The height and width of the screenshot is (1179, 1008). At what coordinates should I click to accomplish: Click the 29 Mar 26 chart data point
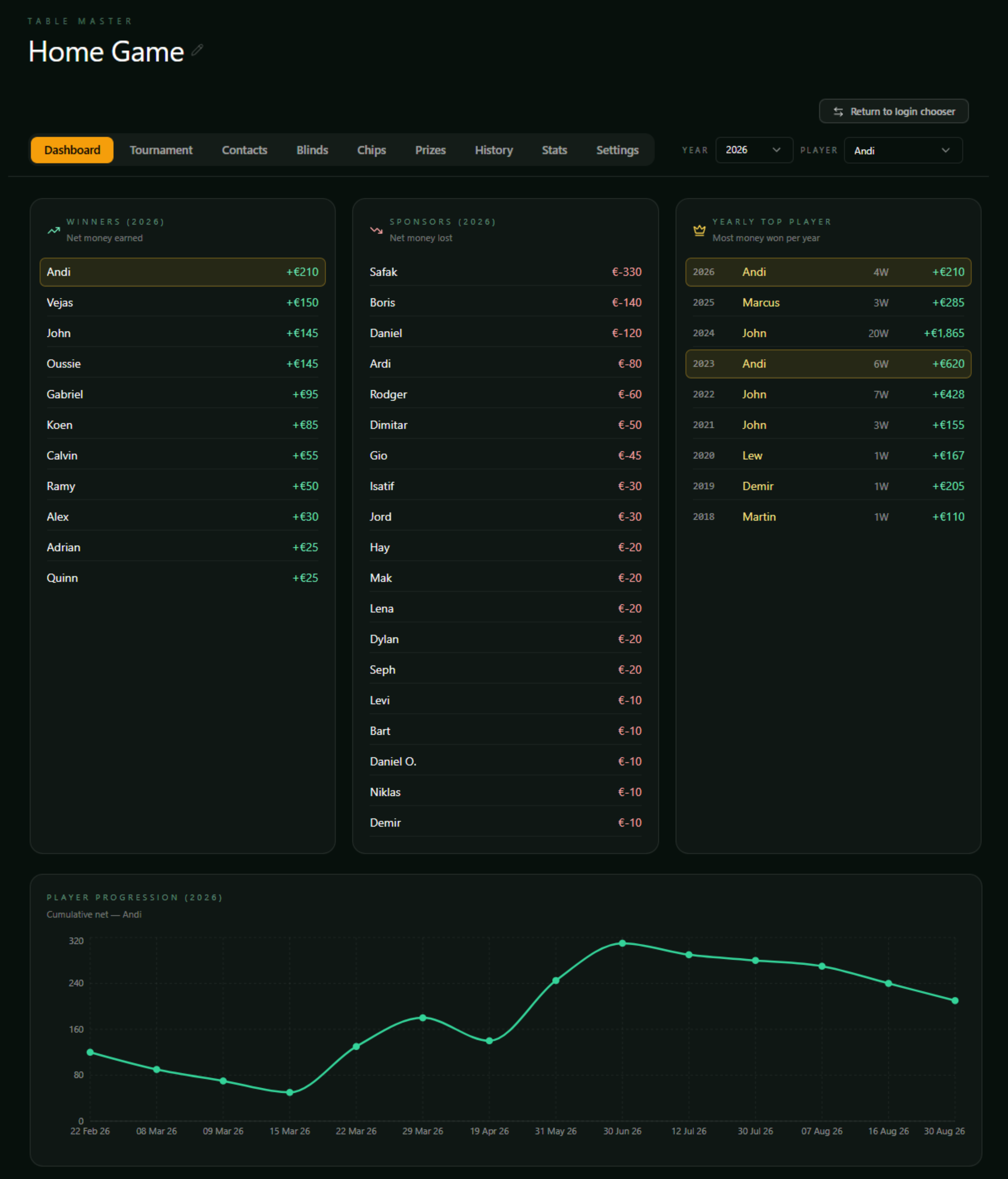(423, 1017)
